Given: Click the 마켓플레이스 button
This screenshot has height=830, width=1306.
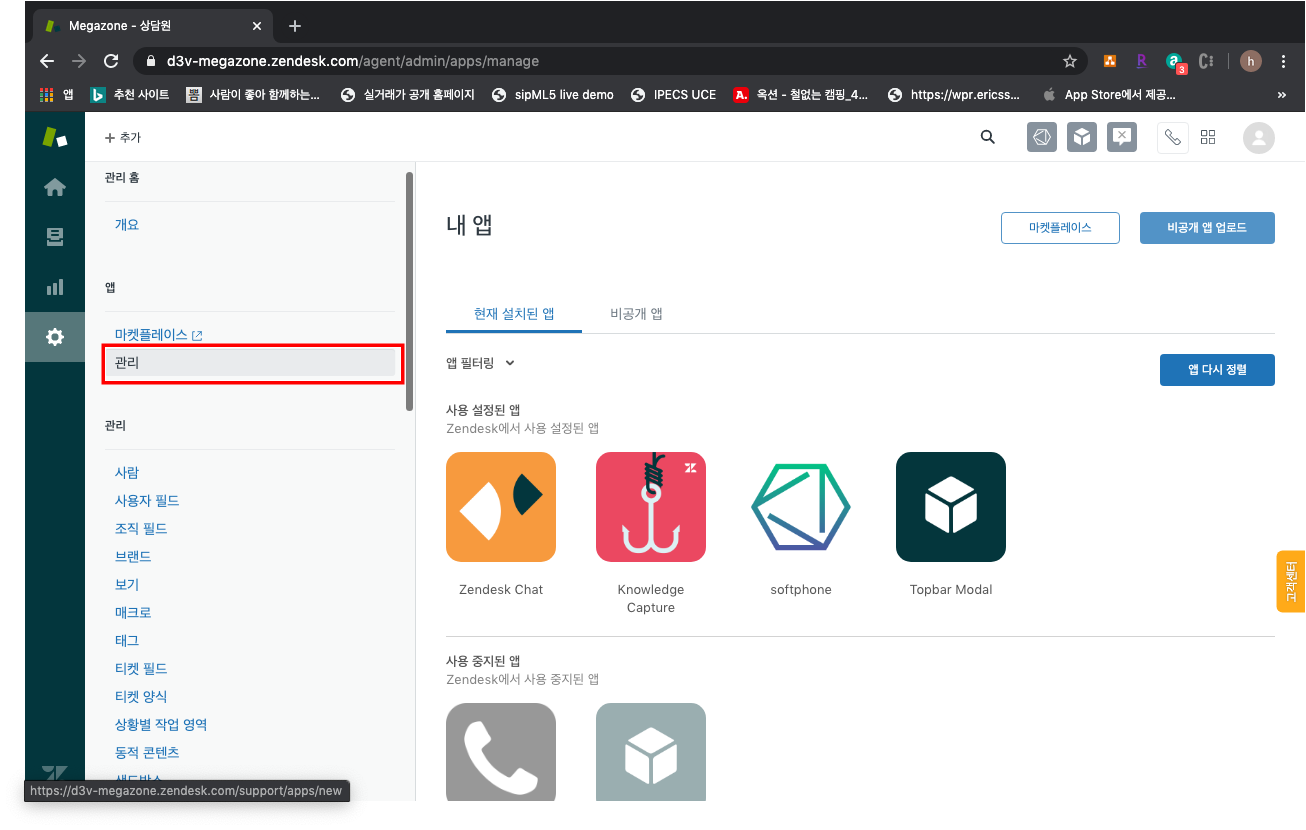Looking at the screenshot, I should [x=1060, y=228].
